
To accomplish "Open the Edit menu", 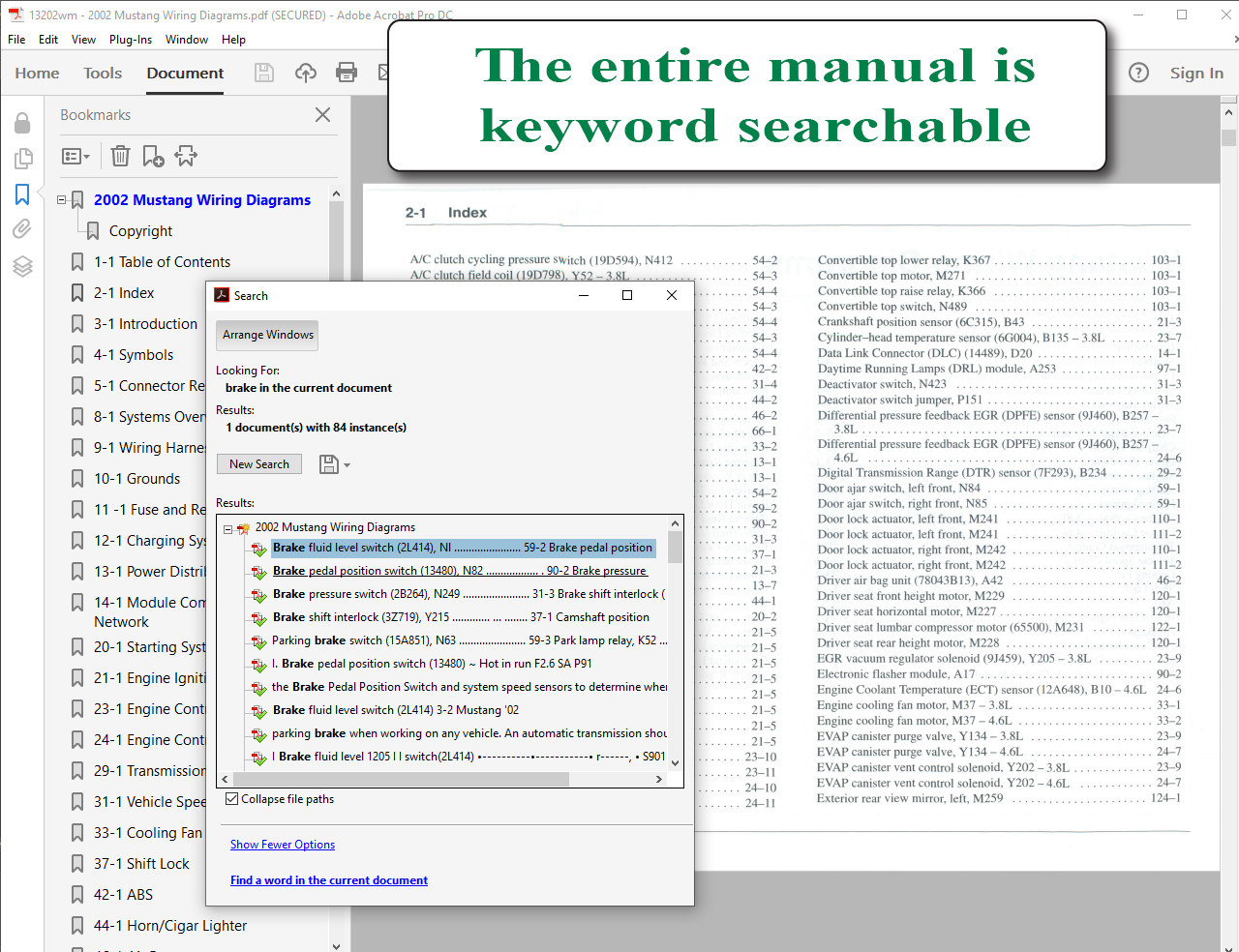I will point(48,40).
